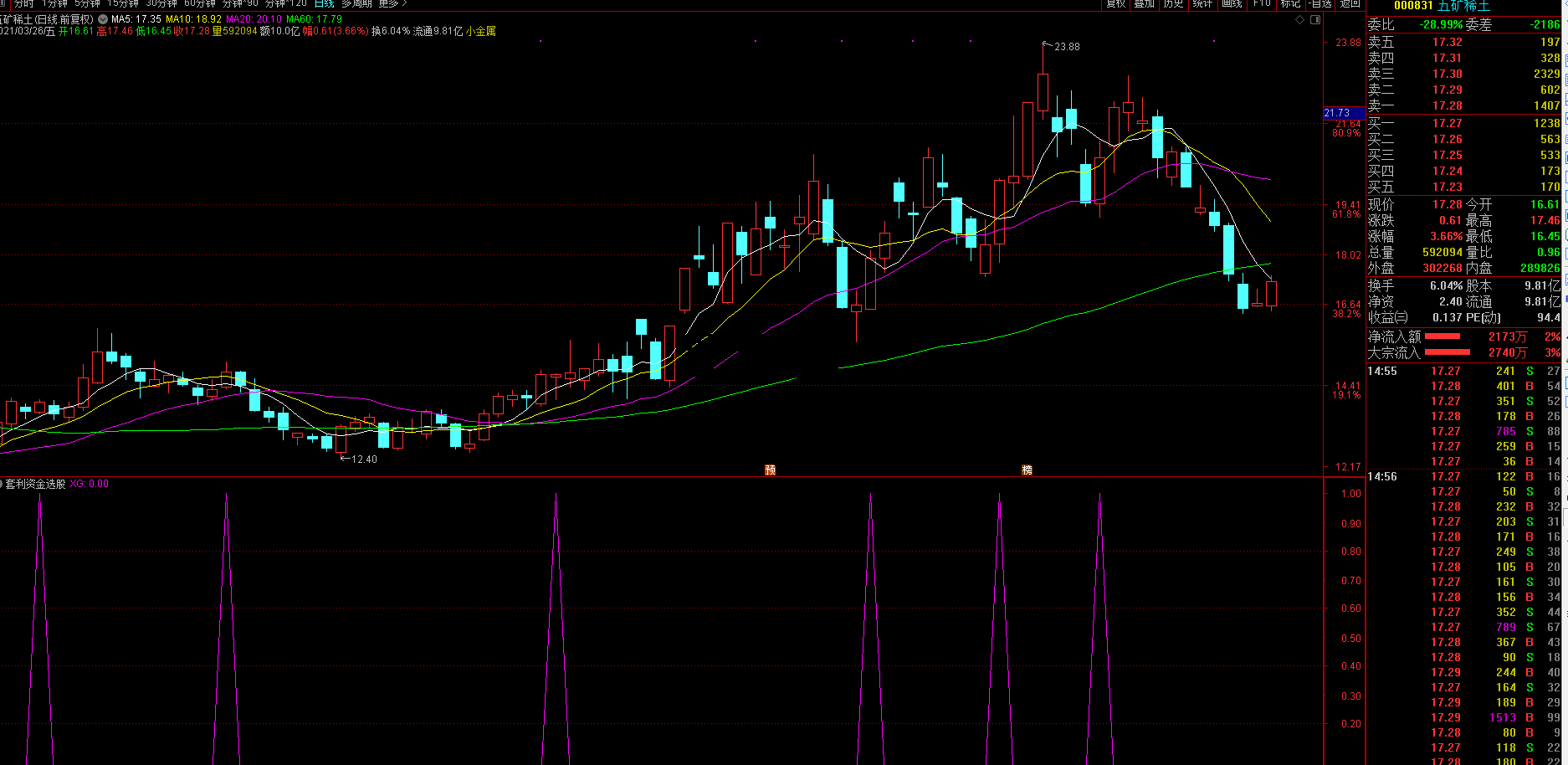Select the 30分钟 period tab

tap(162, 3)
